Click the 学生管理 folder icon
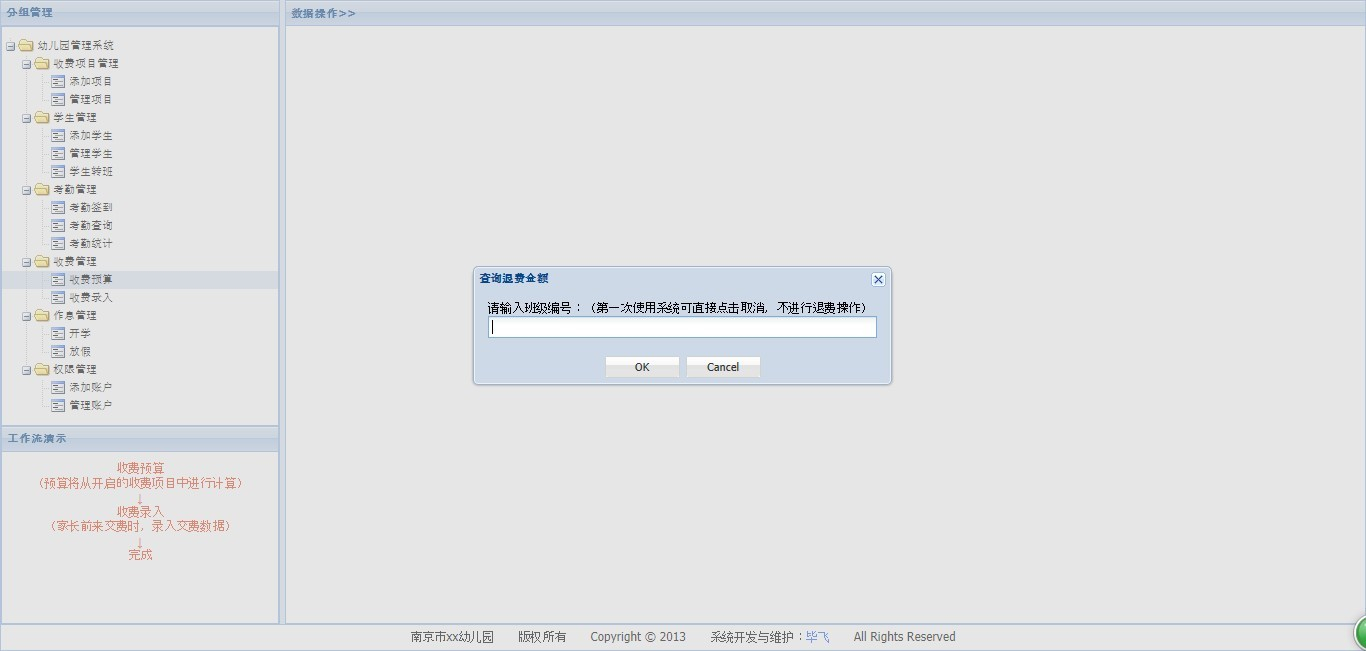 pyautogui.click(x=42, y=117)
